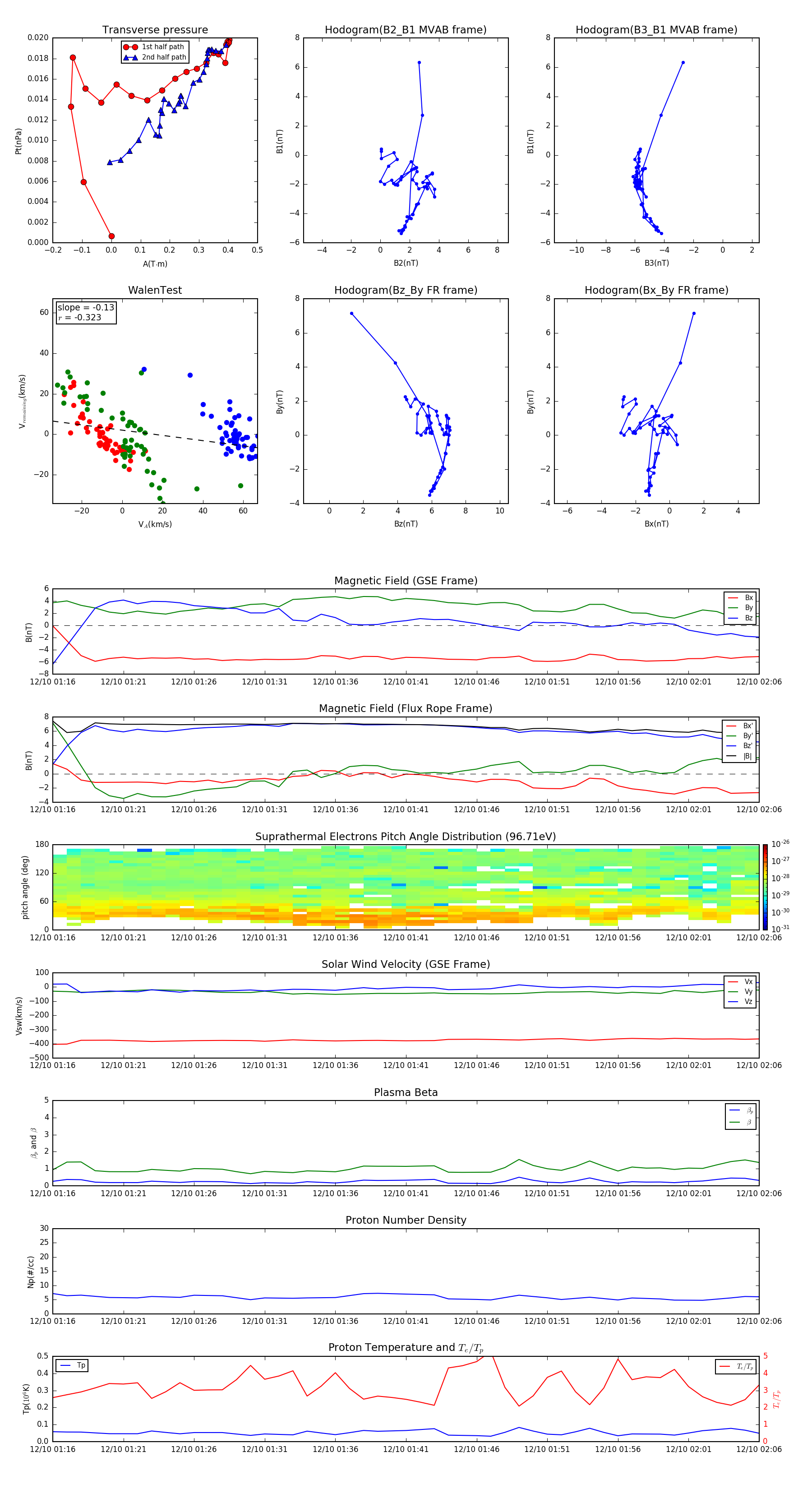Click the 'Hodogram(Bx_By FR frame)' title

tap(656, 290)
